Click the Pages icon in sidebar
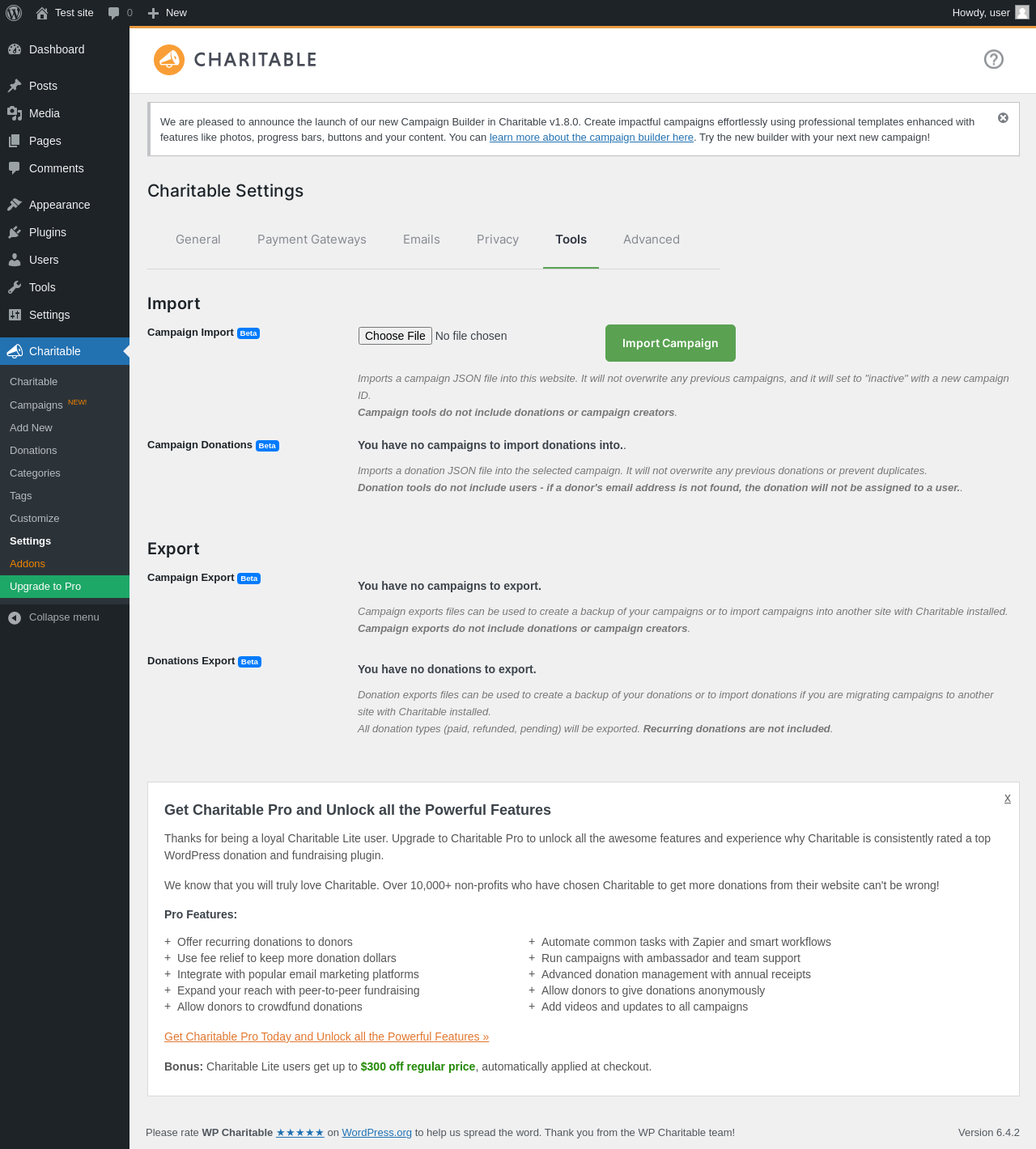1036x1149 pixels. coord(15,141)
